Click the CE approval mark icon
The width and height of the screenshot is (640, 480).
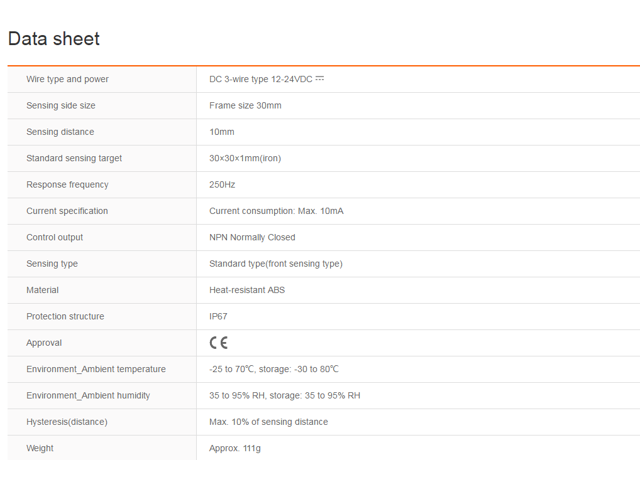(218, 343)
